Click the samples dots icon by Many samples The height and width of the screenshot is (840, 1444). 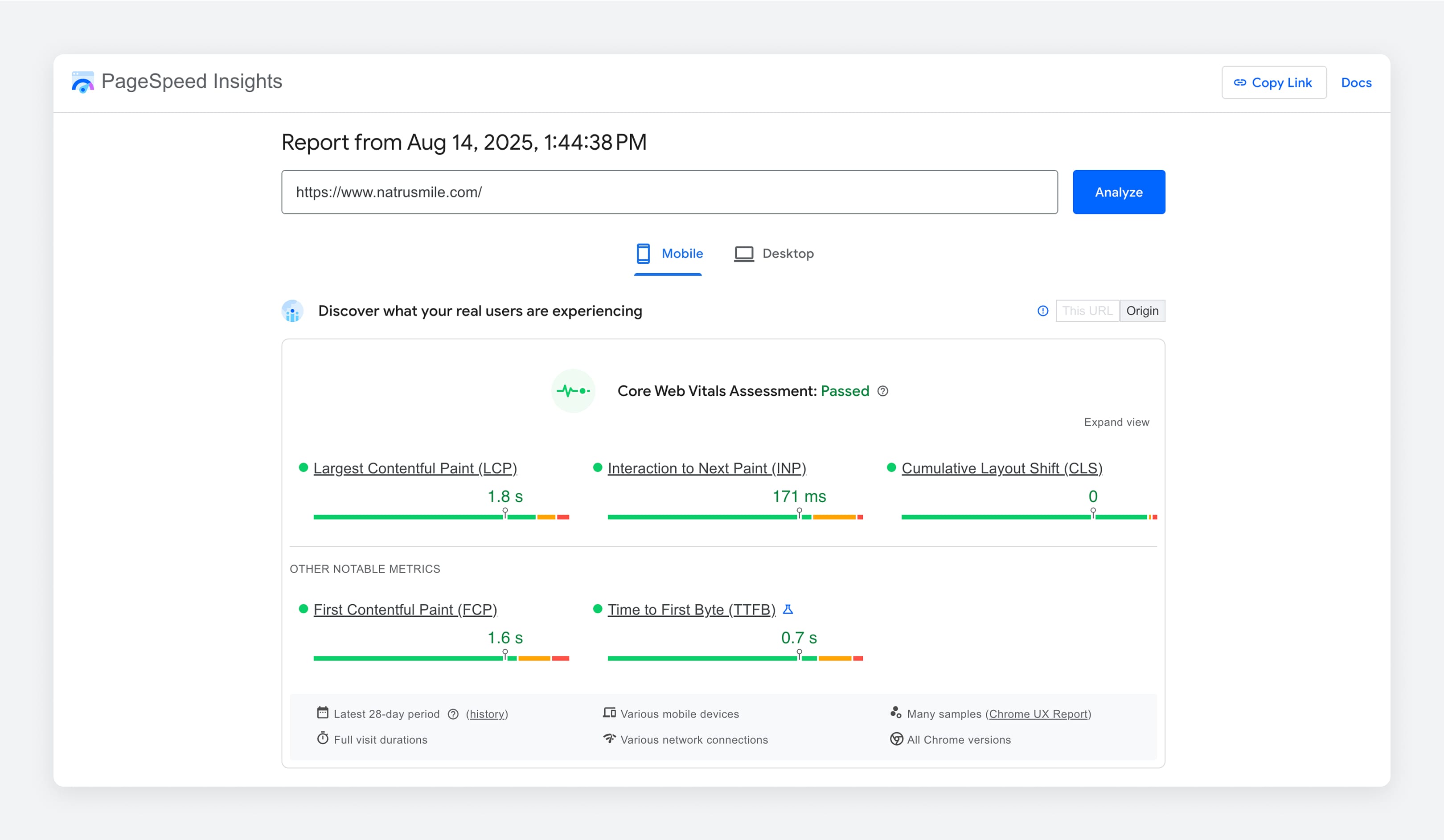click(x=896, y=712)
